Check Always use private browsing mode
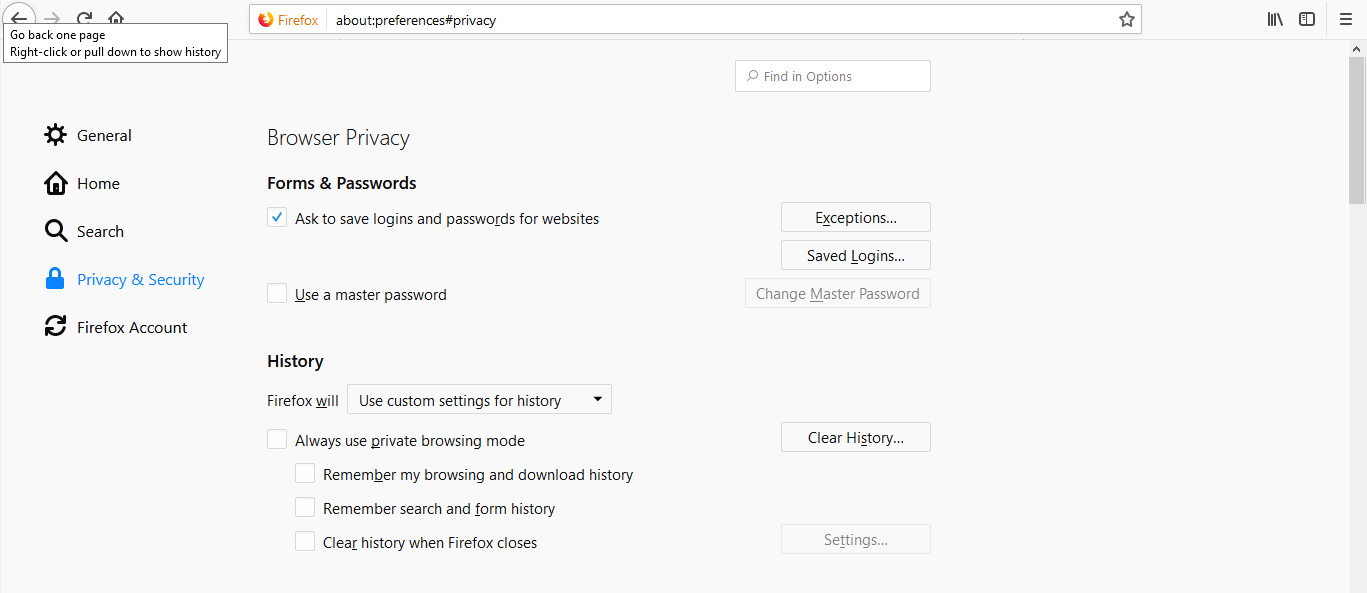Screen dimensions: 1367x593 pyautogui.click(x=277, y=439)
